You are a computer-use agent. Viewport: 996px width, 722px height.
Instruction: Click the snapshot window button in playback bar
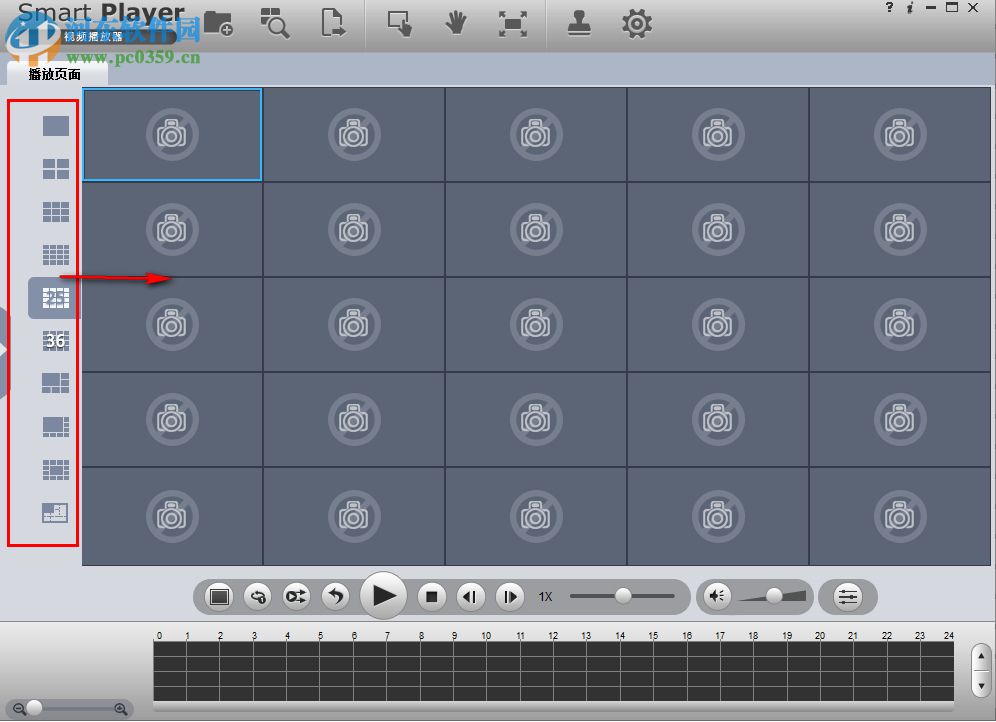click(x=220, y=597)
